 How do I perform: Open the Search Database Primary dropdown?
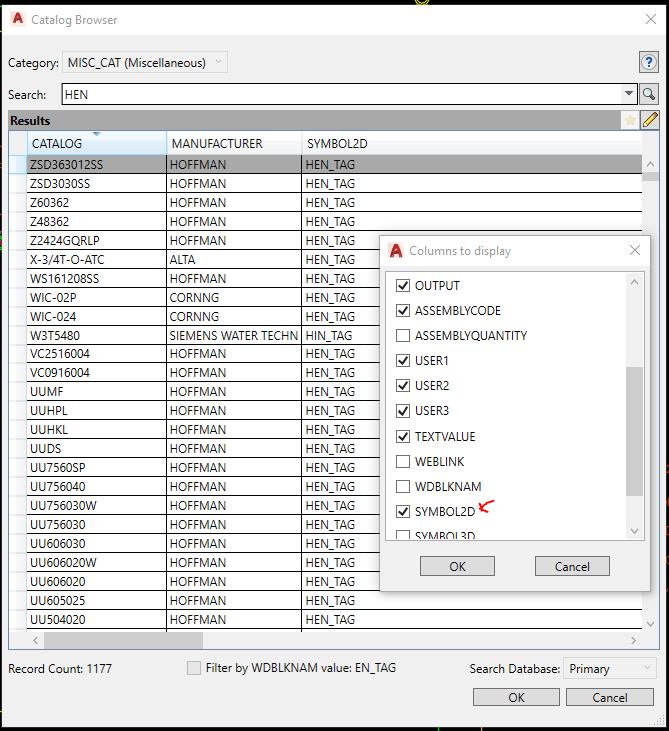click(x=609, y=669)
